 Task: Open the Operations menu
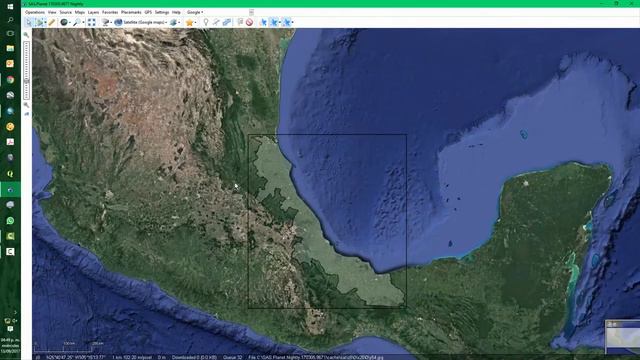point(35,12)
